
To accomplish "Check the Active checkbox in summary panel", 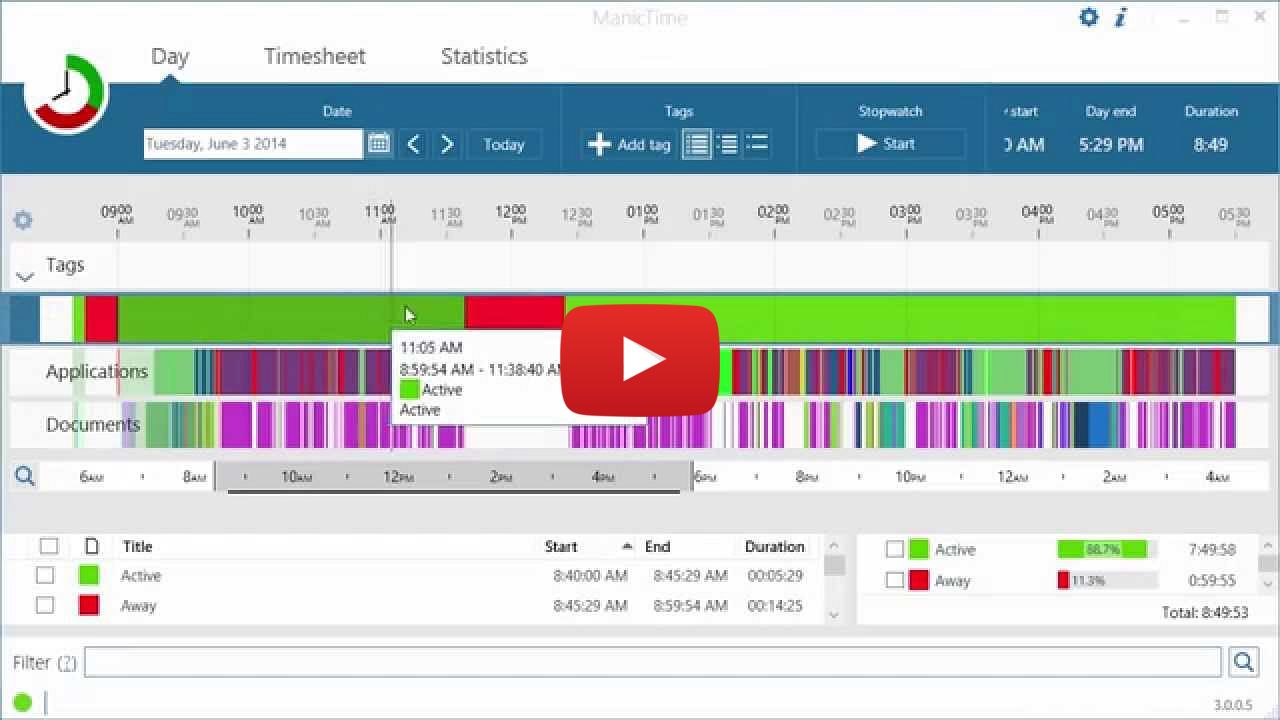I will (x=895, y=549).
